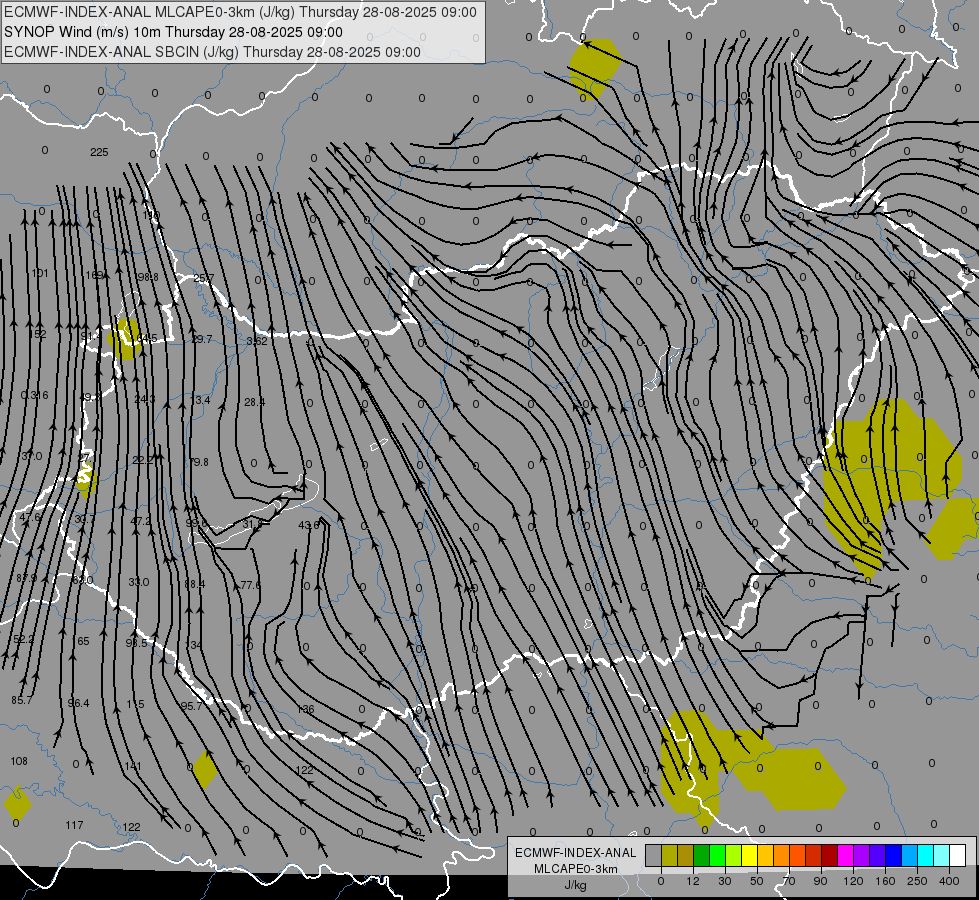Screen dimensions: 979x900
Task: Pick the dark green legend swatch
Action: coord(702,855)
